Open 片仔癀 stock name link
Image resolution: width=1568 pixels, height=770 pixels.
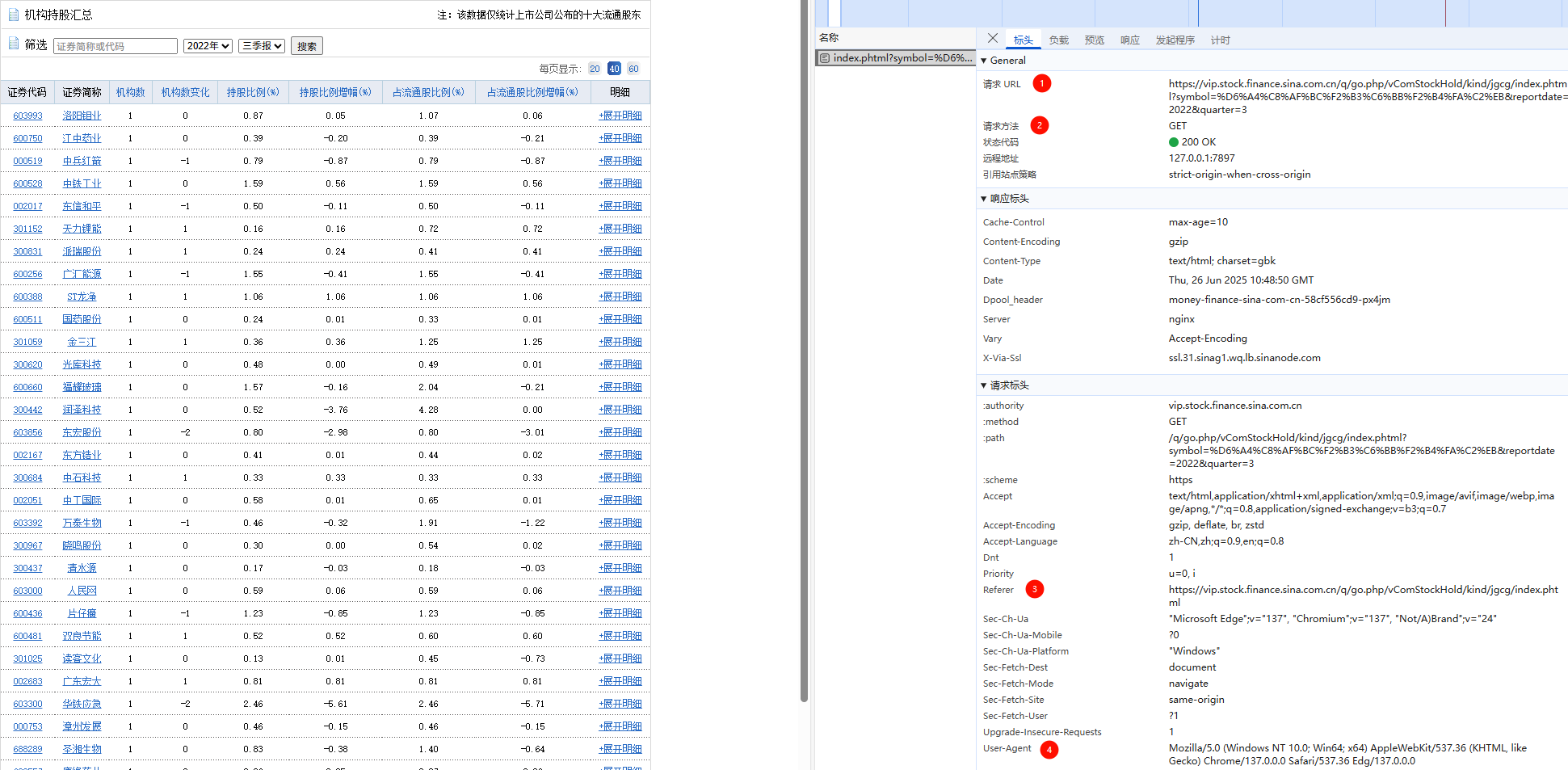82,613
